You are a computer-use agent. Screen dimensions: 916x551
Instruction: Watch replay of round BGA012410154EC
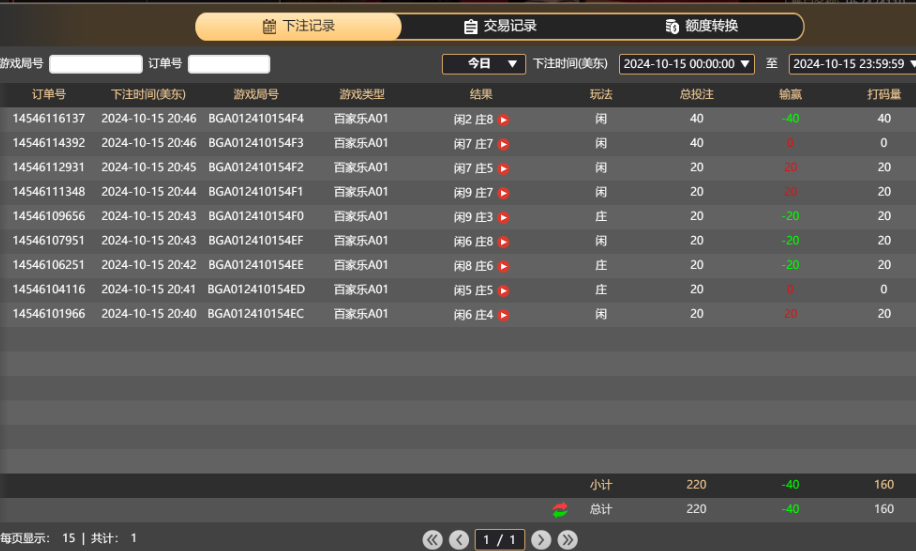[504, 315]
